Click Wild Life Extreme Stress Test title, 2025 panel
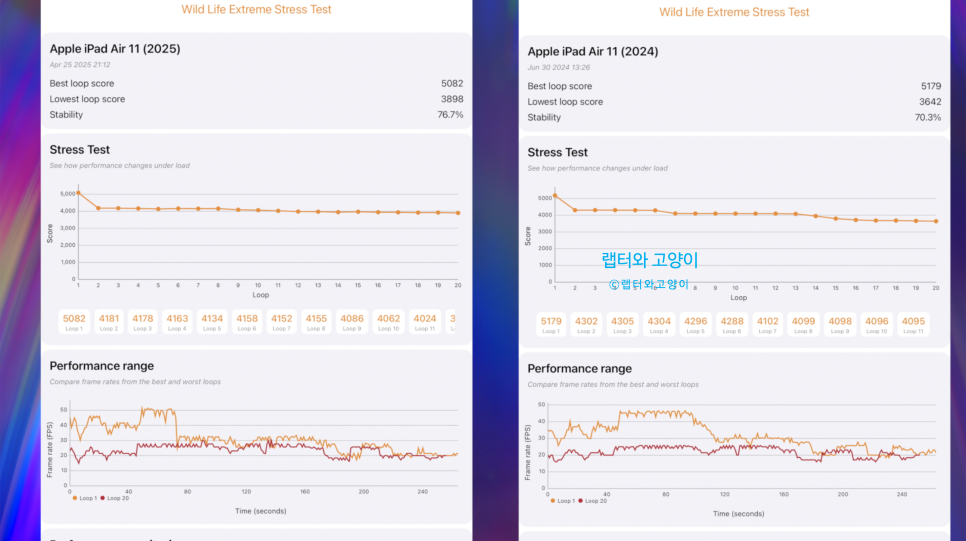The height and width of the screenshot is (541, 966). (256, 9)
